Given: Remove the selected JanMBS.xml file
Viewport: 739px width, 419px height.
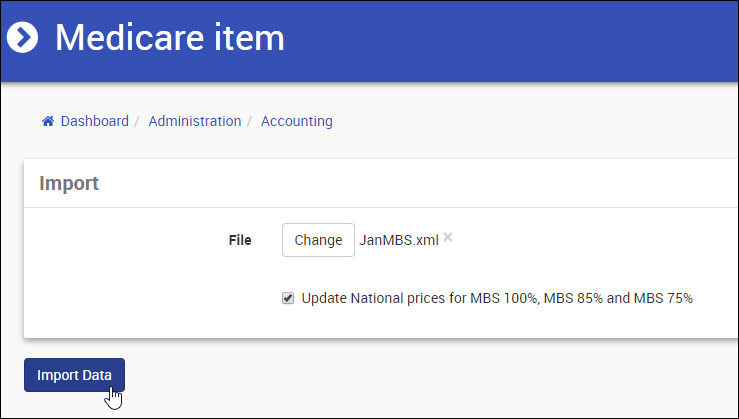Looking at the screenshot, I should click(x=448, y=237).
